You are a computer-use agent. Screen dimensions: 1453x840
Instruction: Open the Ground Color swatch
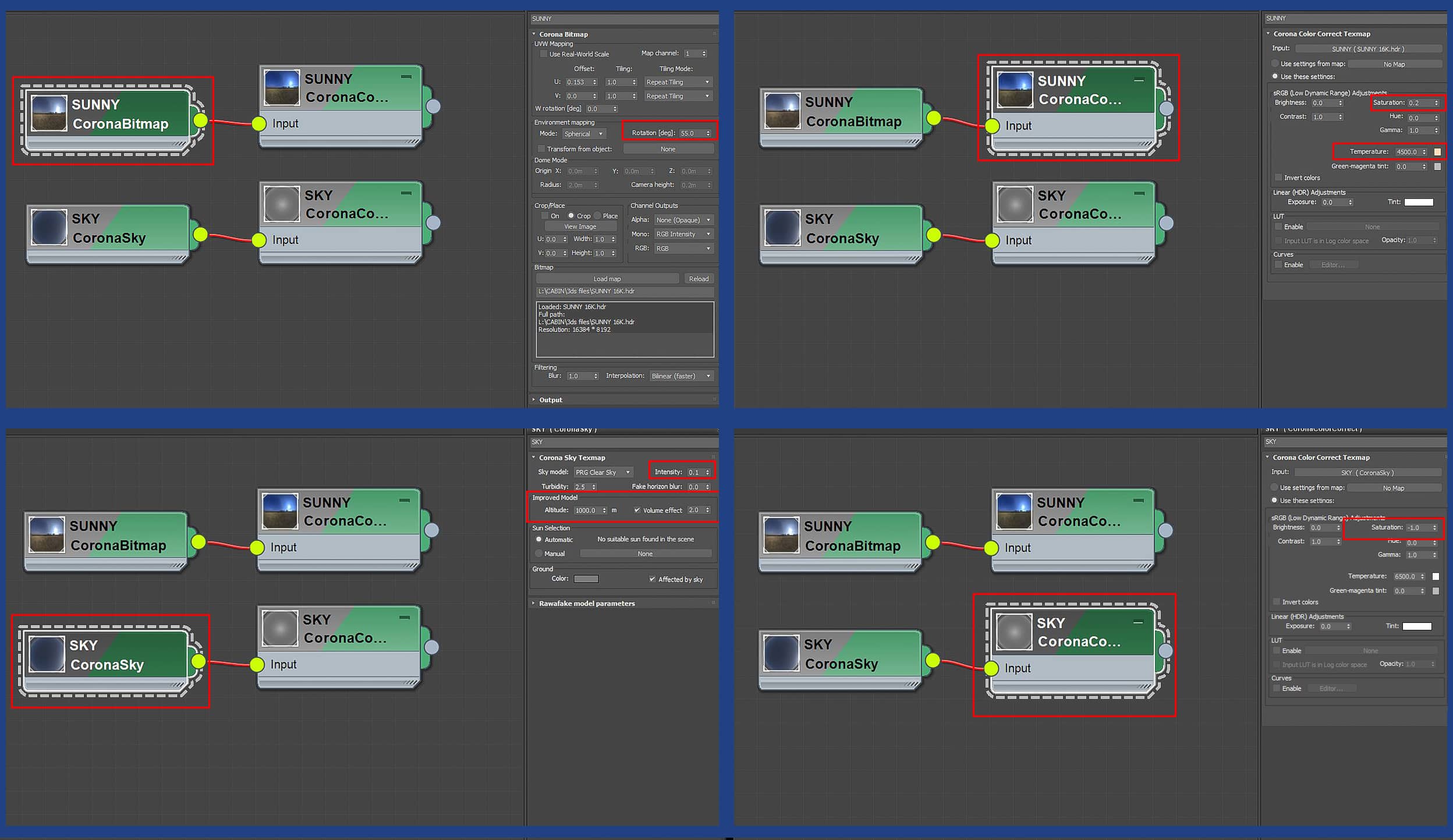(586, 579)
